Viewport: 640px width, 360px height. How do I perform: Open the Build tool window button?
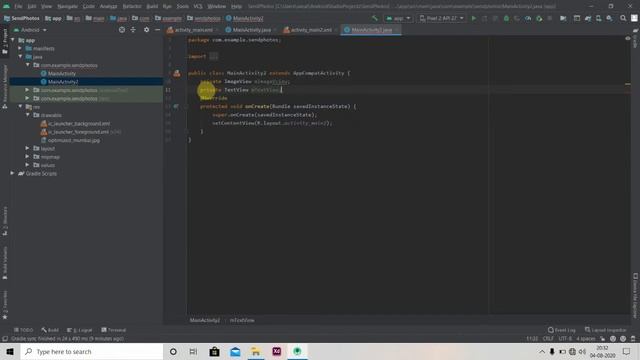point(50,330)
